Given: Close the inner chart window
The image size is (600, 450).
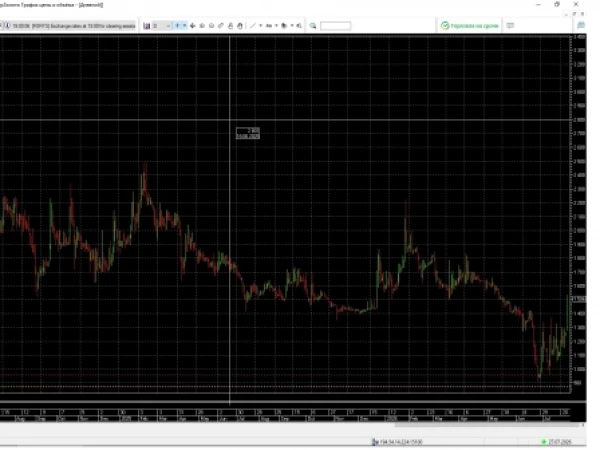Looking at the screenshot, I should pos(582,14).
